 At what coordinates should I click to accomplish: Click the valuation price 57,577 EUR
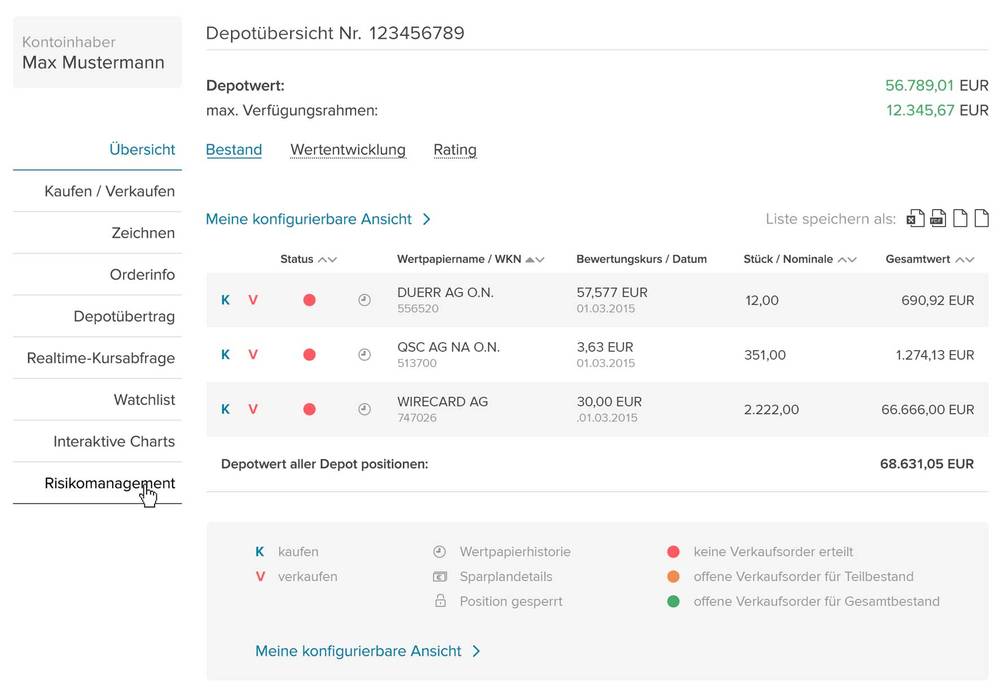[612, 293]
